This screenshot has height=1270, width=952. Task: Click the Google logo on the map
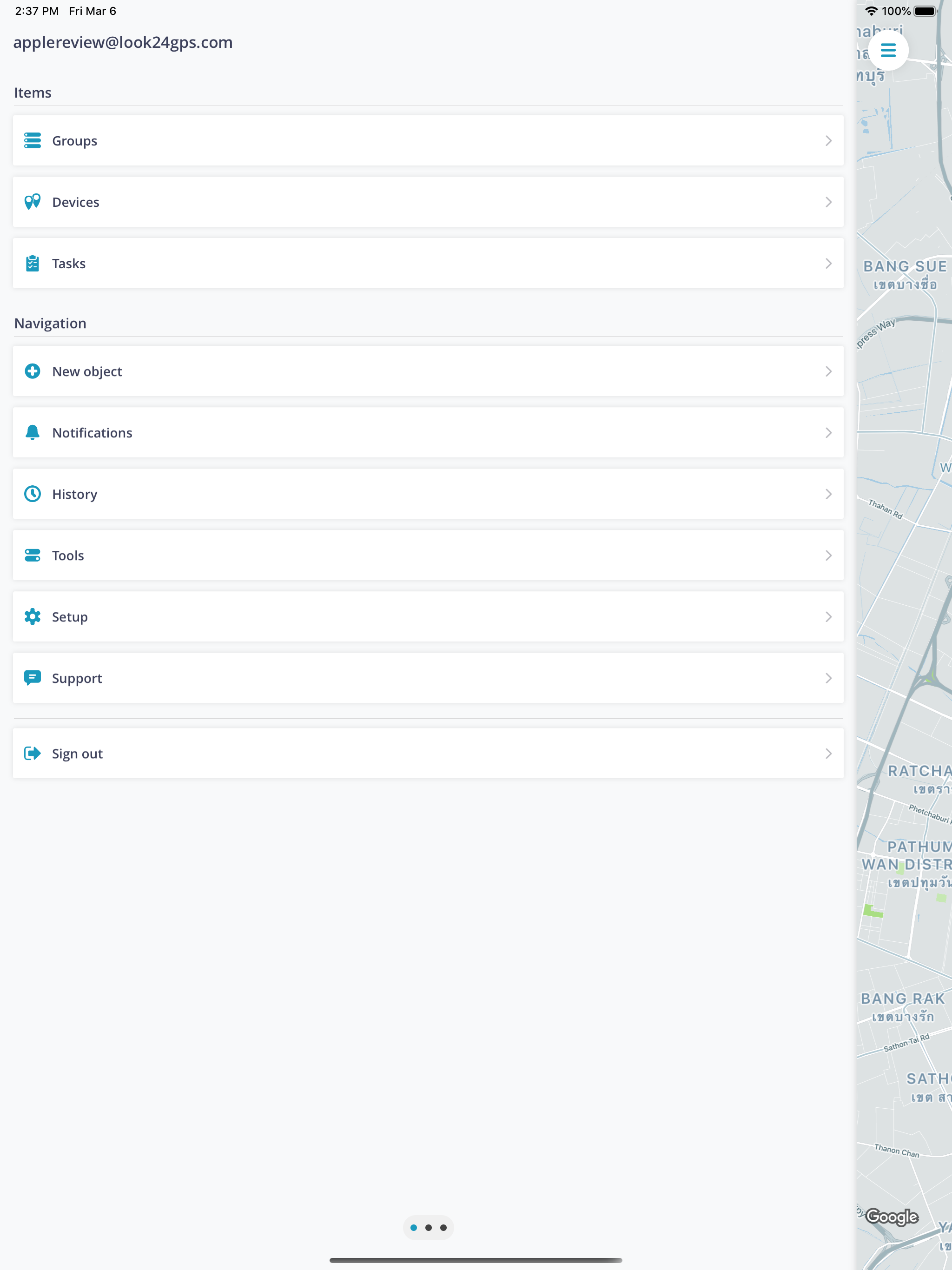[x=892, y=1217]
